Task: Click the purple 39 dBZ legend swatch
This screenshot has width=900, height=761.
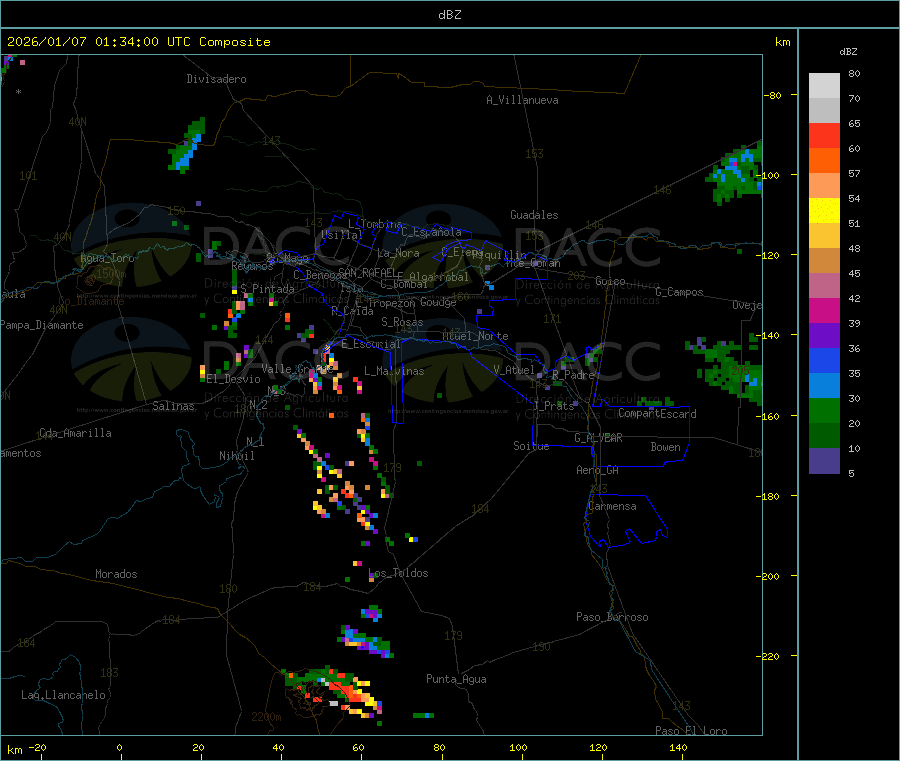Action: (824, 336)
